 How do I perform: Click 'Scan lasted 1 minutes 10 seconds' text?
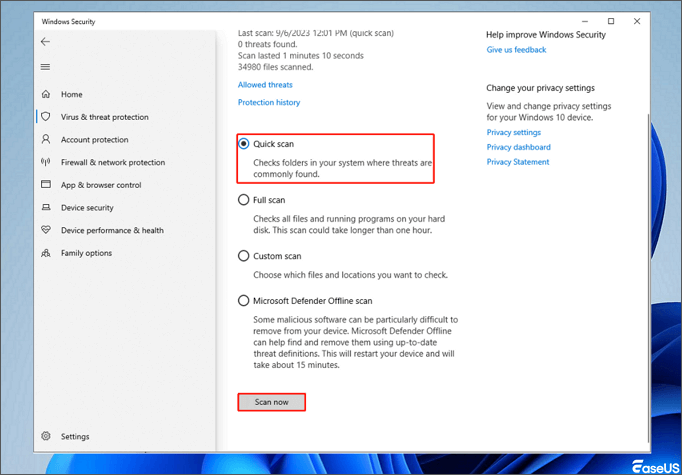301,56
